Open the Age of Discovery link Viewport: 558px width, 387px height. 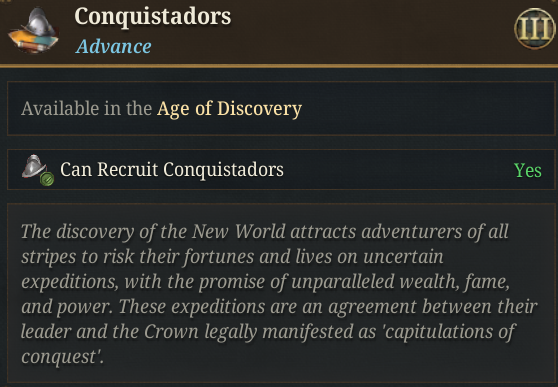tap(229, 108)
